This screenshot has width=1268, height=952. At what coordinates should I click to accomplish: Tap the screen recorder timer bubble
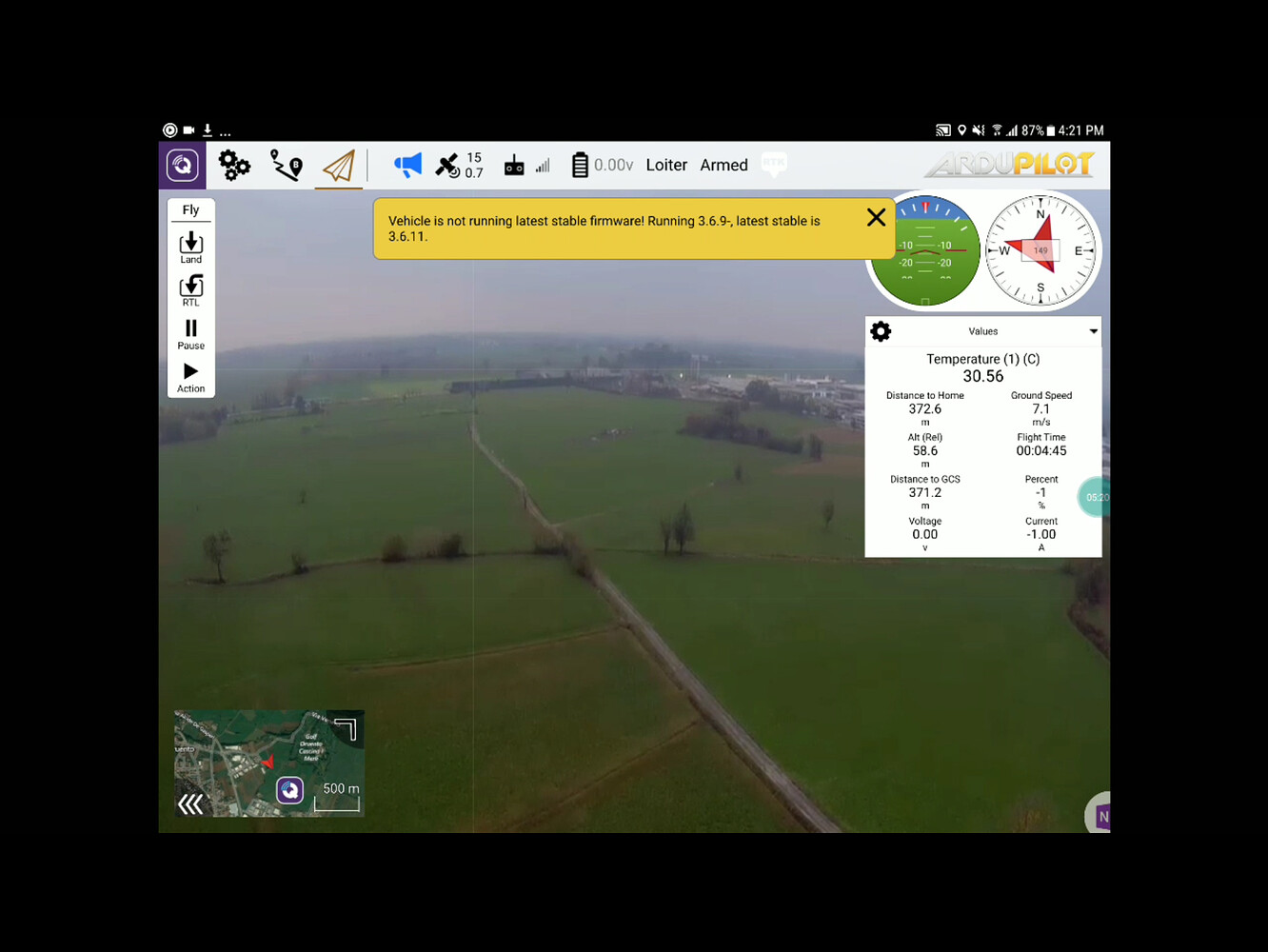pos(1095,497)
